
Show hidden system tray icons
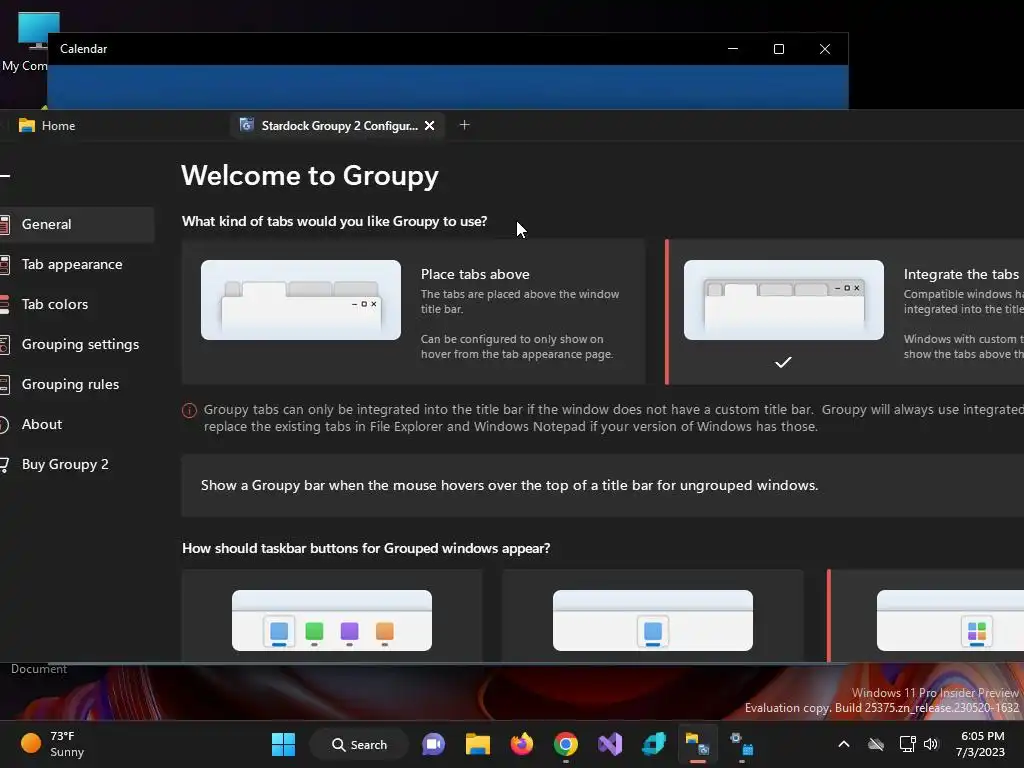pos(844,744)
